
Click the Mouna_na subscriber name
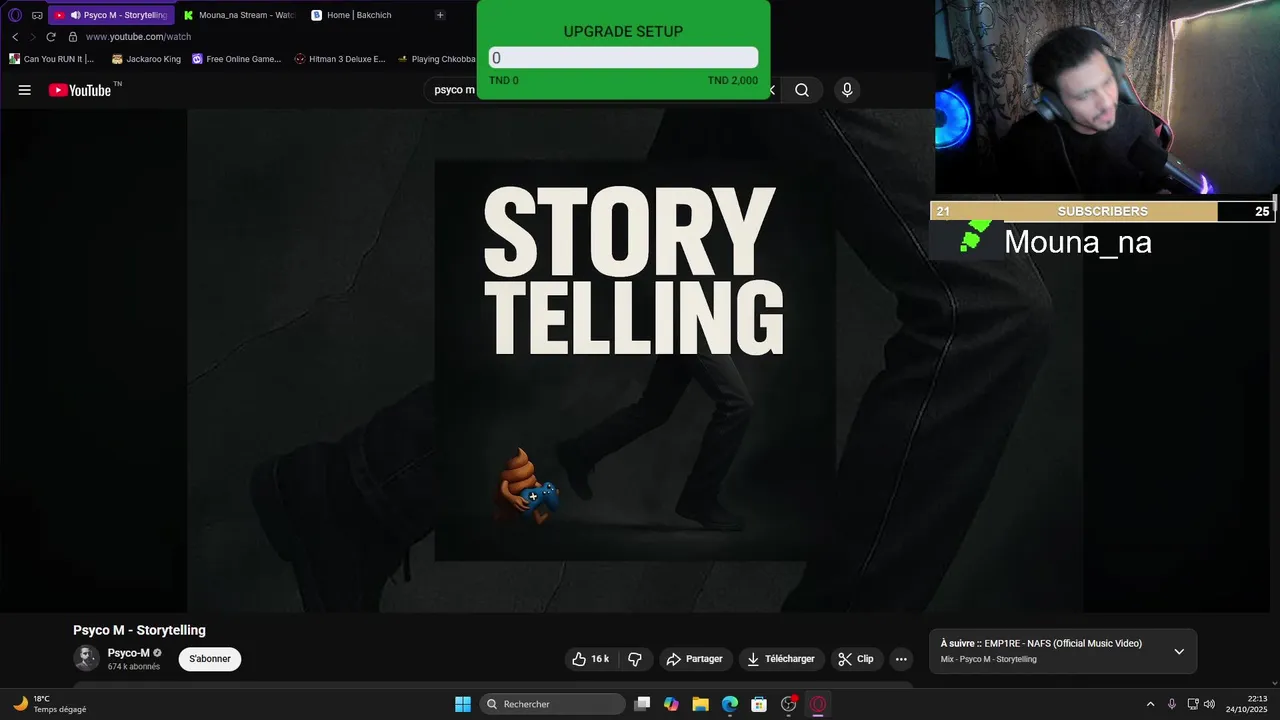pos(1077,242)
